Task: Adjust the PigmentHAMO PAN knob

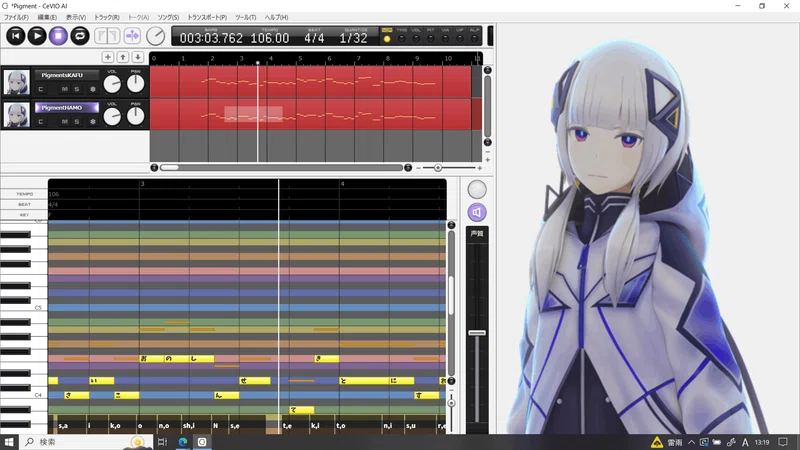Action: pos(135,117)
